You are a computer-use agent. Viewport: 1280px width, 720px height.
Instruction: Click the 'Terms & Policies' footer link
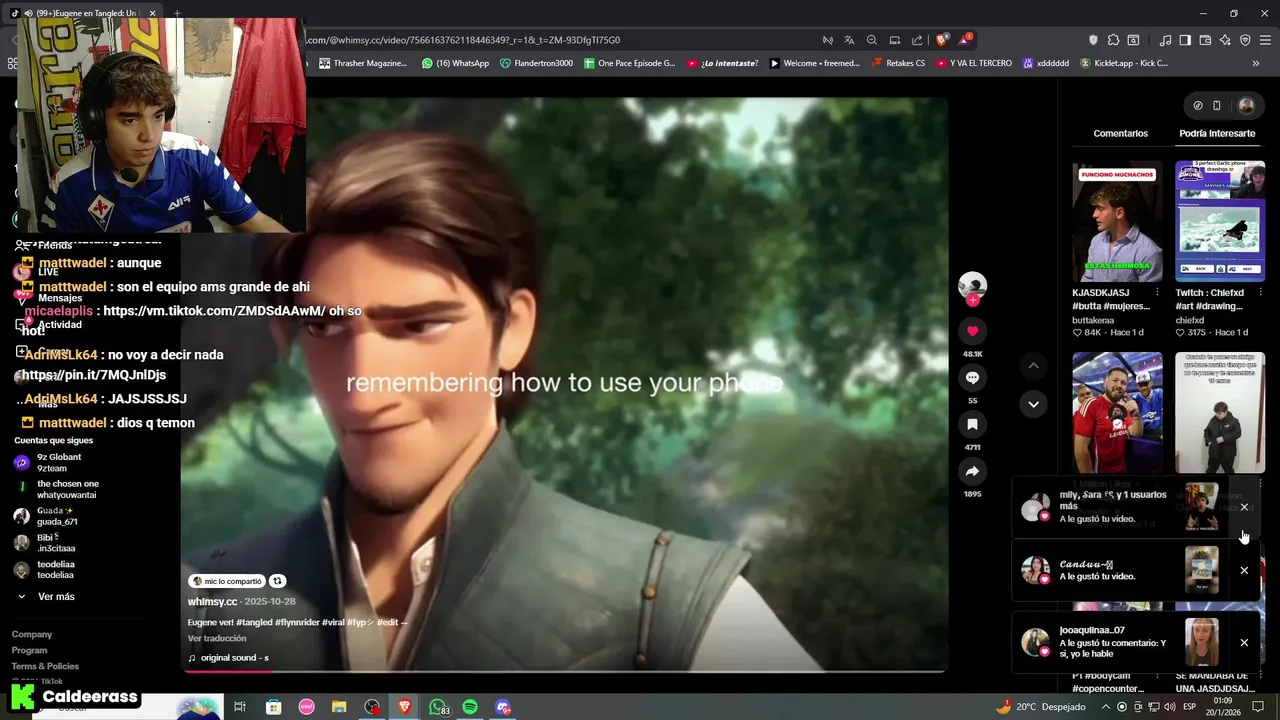[45, 666]
